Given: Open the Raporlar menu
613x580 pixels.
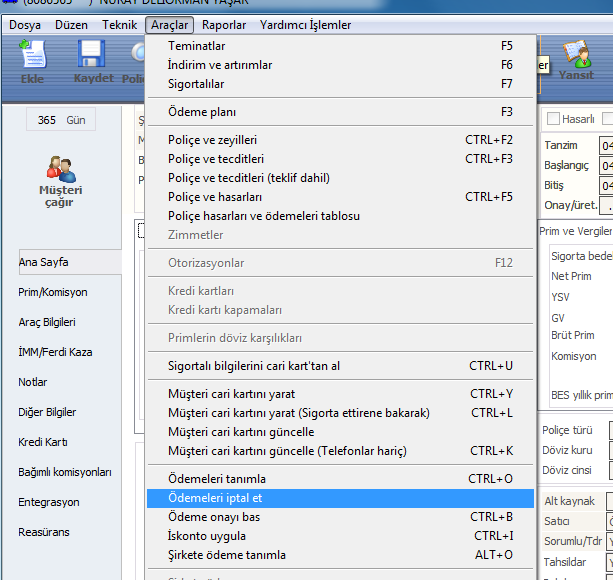Looking at the screenshot, I should pos(224,25).
